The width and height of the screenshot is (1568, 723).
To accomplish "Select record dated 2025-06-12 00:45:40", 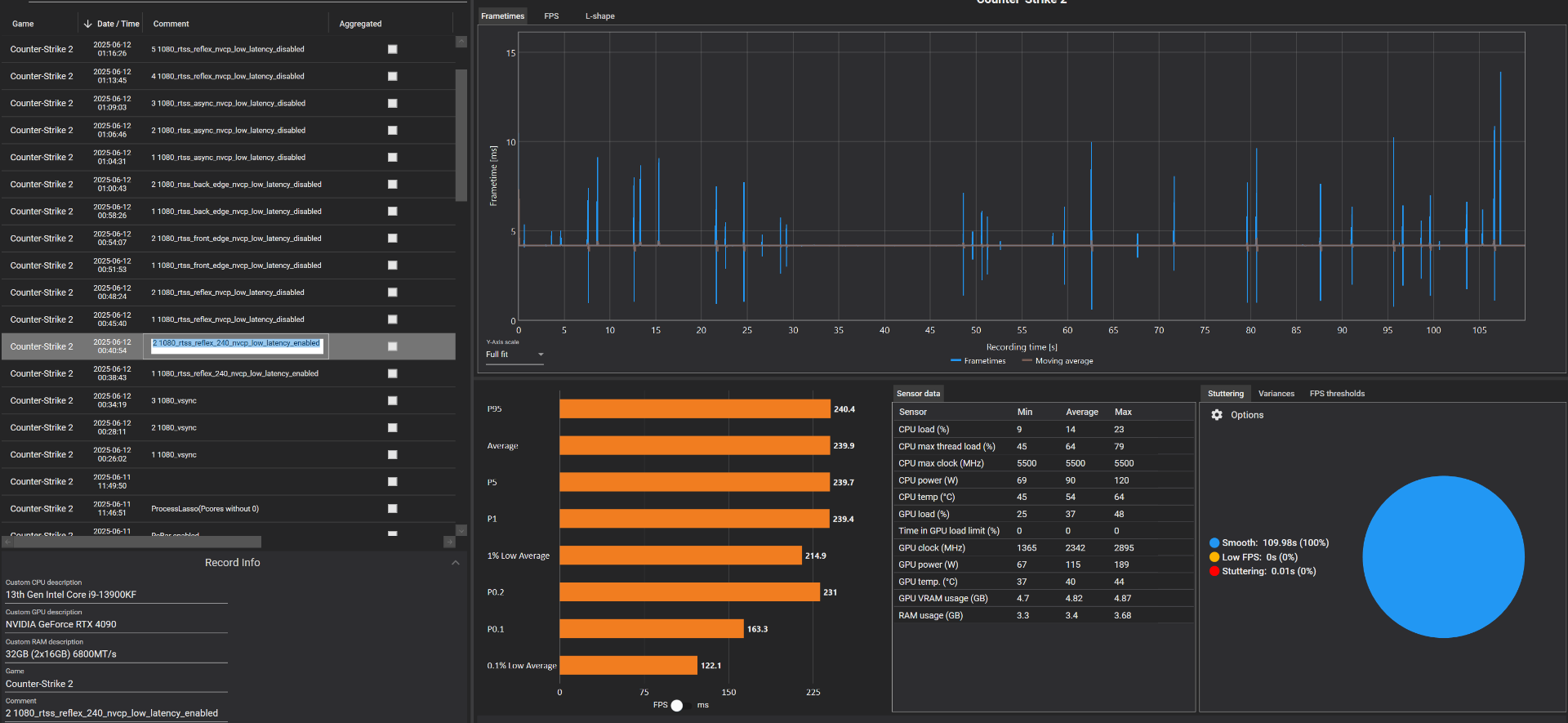I will pyautogui.click(x=229, y=319).
